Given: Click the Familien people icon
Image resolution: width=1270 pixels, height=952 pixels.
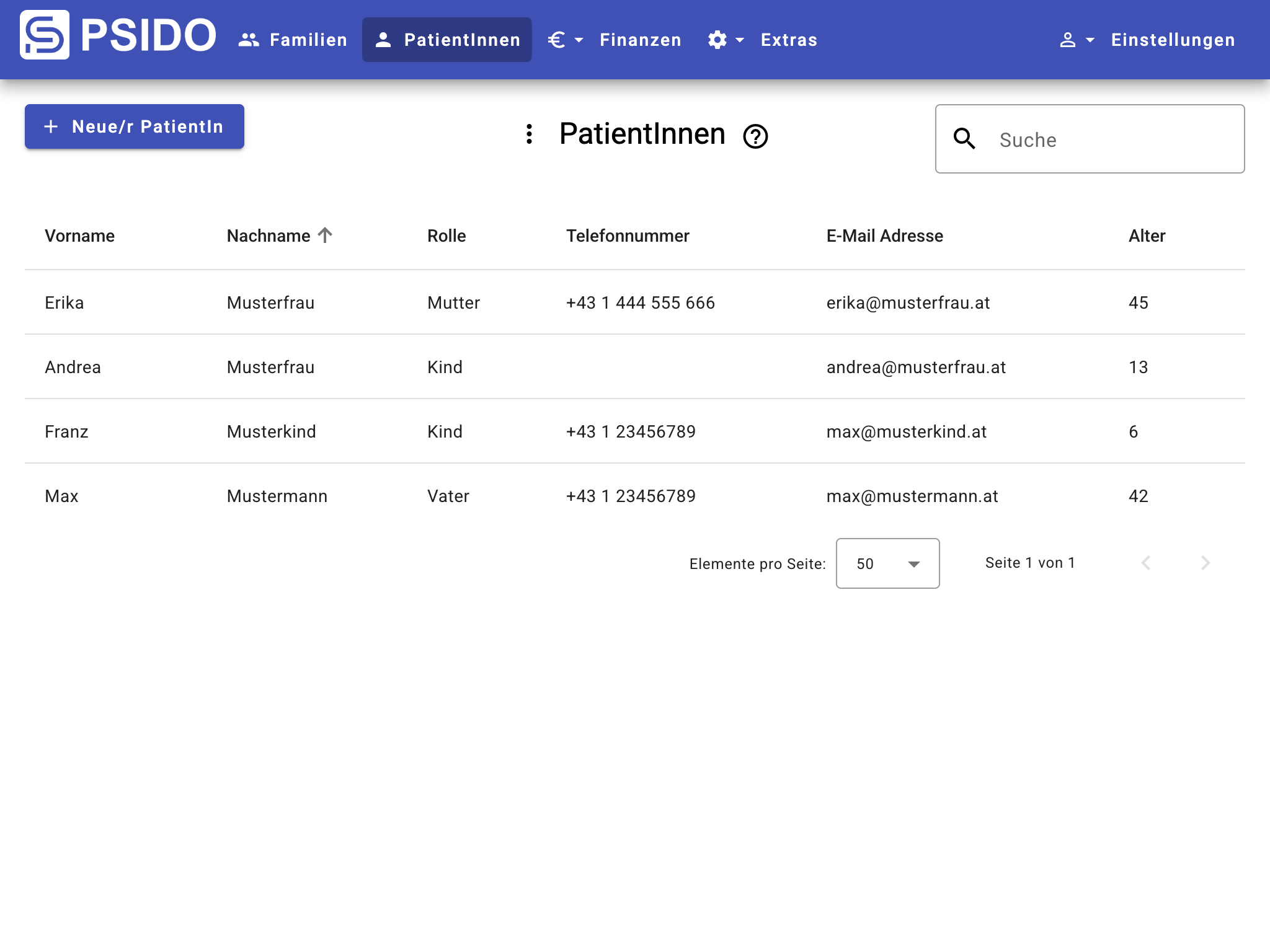Looking at the screenshot, I should tap(249, 40).
